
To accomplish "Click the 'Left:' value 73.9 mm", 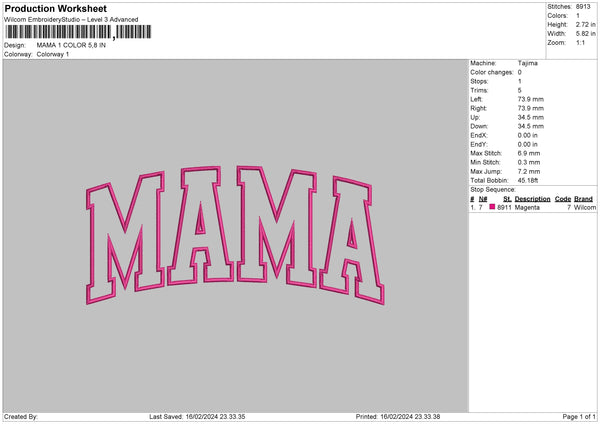I will click(x=531, y=99).
